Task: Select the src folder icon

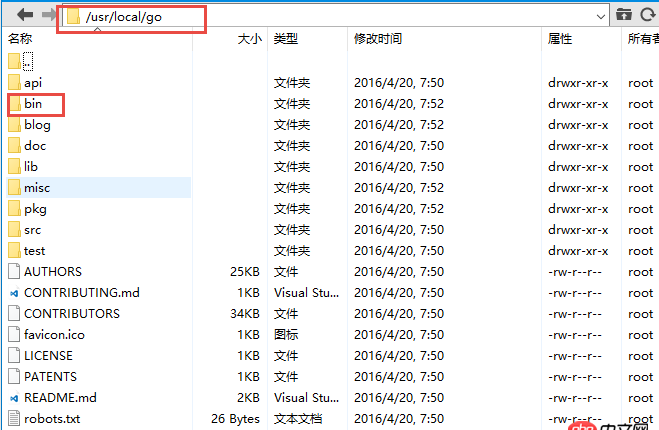Action: [14, 230]
